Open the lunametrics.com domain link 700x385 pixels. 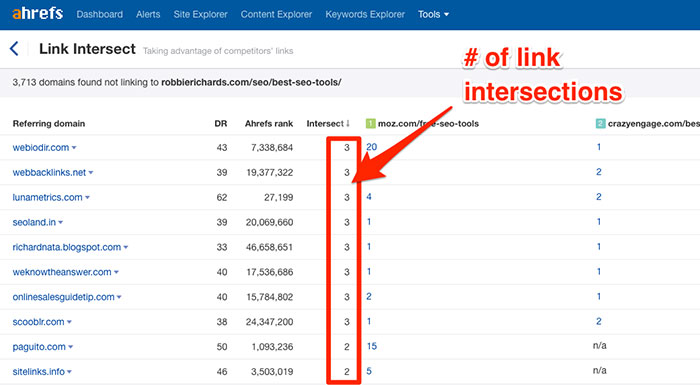47,197
